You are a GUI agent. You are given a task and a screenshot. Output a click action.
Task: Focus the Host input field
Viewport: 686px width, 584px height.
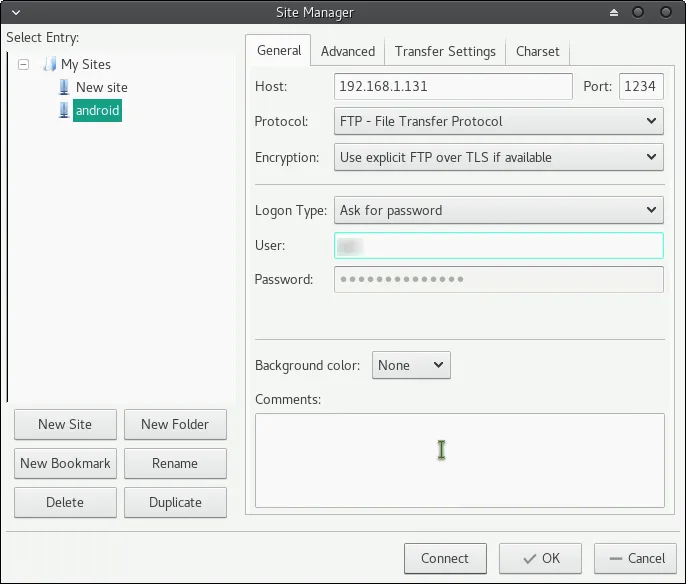coord(452,86)
